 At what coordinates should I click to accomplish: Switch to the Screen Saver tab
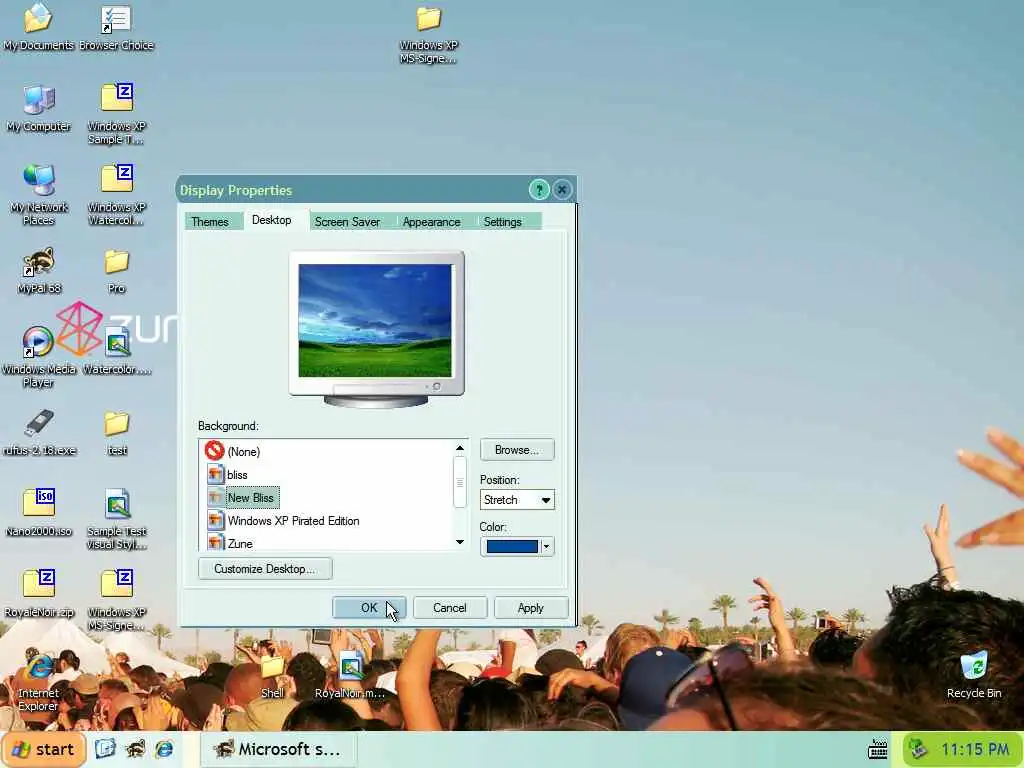[x=347, y=221]
